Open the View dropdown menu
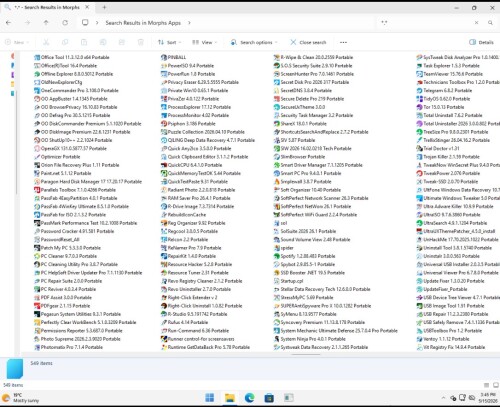This screenshot has width=500, height=407. (x=204, y=42)
